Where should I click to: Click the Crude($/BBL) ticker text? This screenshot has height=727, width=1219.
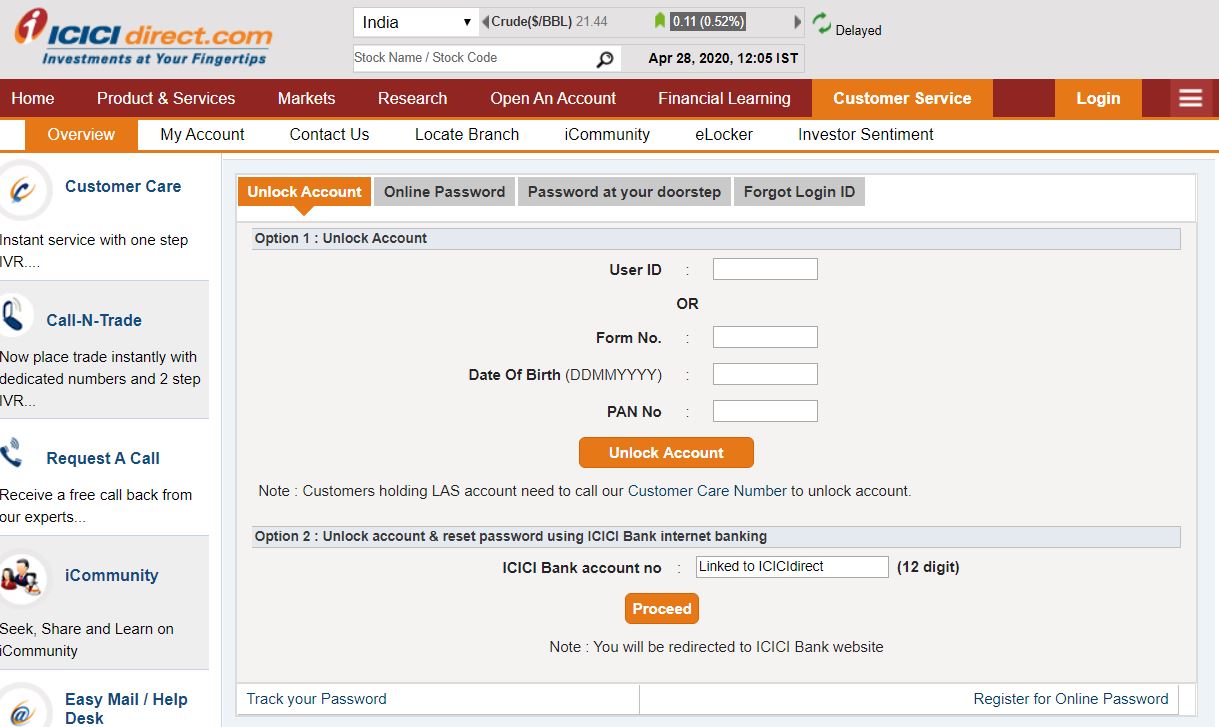point(532,21)
